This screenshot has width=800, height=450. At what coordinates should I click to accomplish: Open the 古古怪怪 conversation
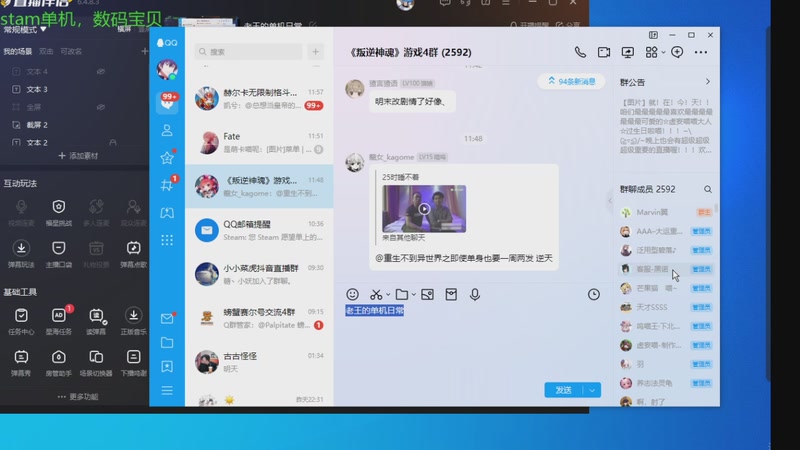pyautogui.click(x=259, y=362)
